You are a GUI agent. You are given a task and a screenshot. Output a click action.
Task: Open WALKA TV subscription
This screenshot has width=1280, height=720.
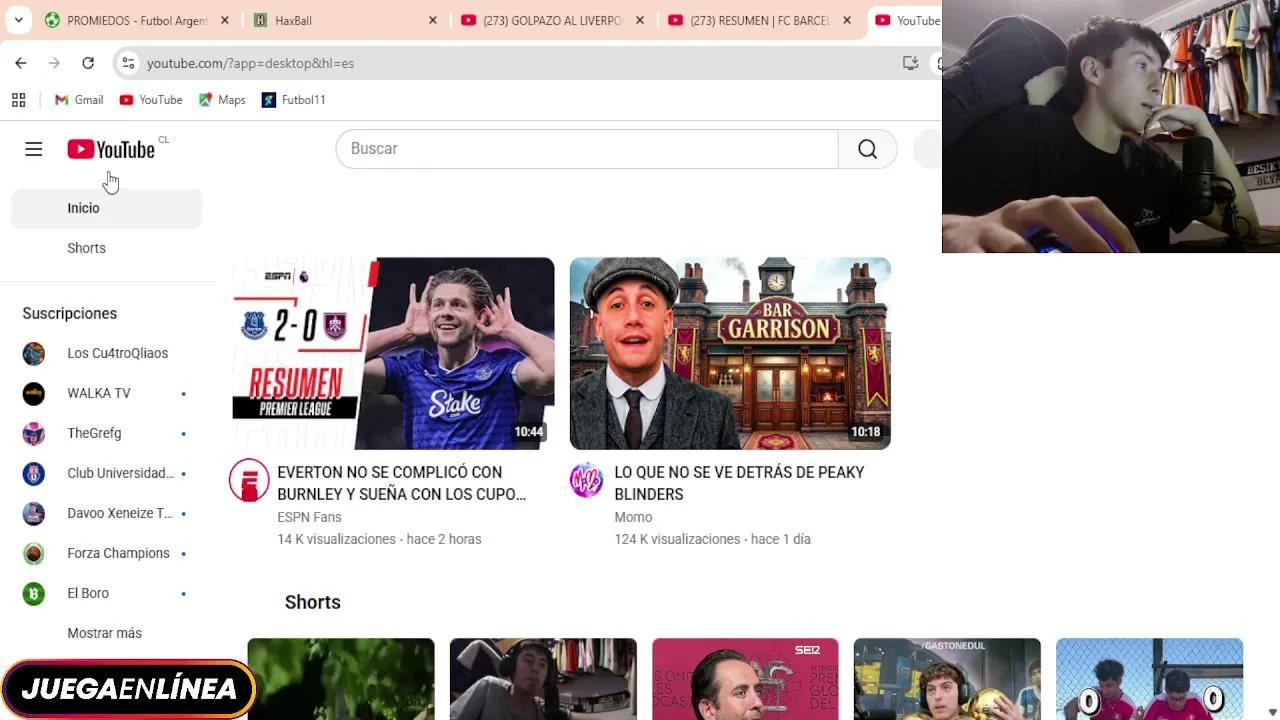[x=107, y=393]
